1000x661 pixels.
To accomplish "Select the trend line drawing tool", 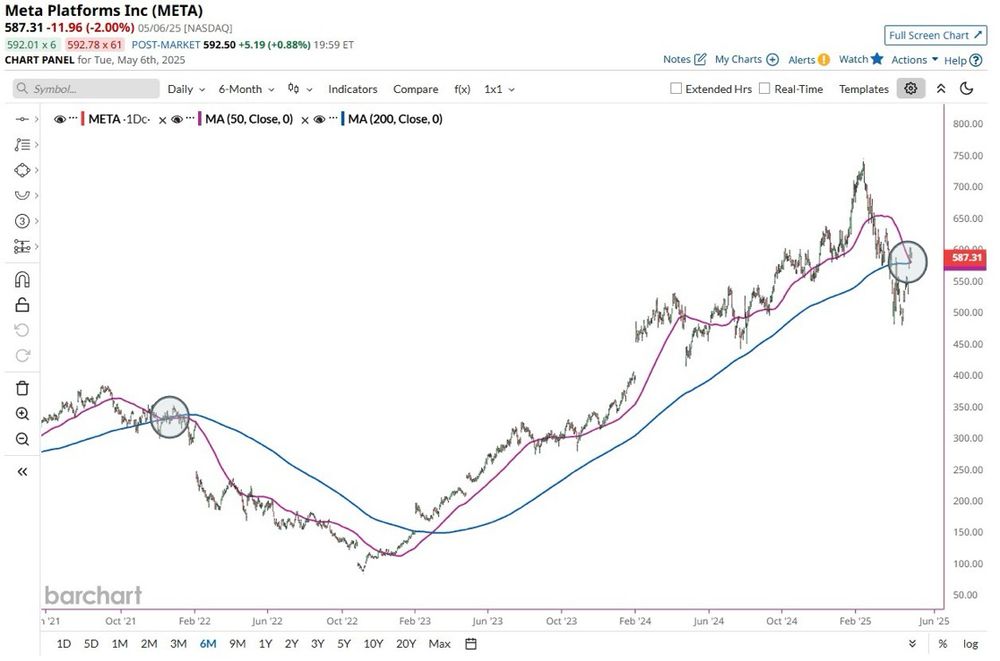I will click(22, 119).
